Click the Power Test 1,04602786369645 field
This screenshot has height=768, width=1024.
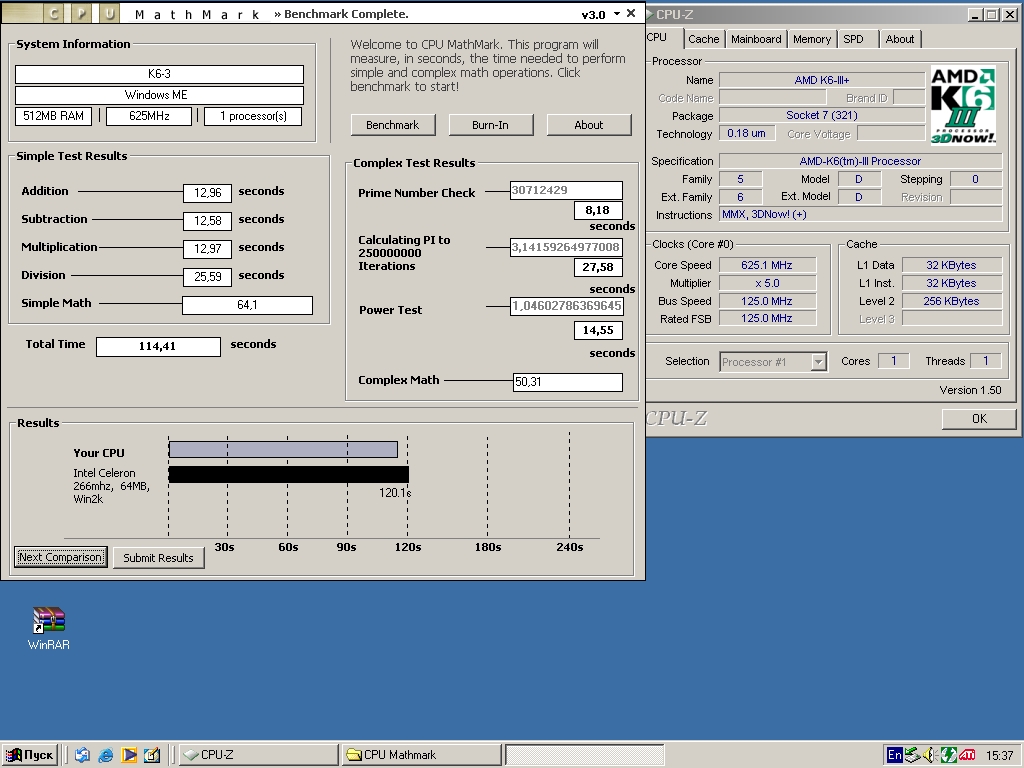point(566,306)
